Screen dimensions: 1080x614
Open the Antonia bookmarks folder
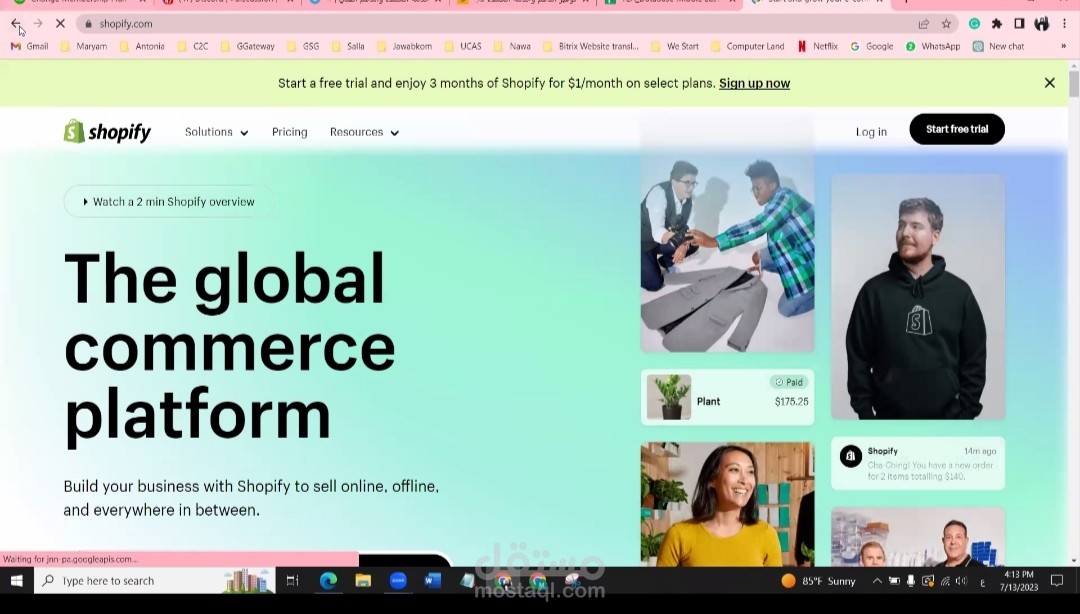point(143,46)
